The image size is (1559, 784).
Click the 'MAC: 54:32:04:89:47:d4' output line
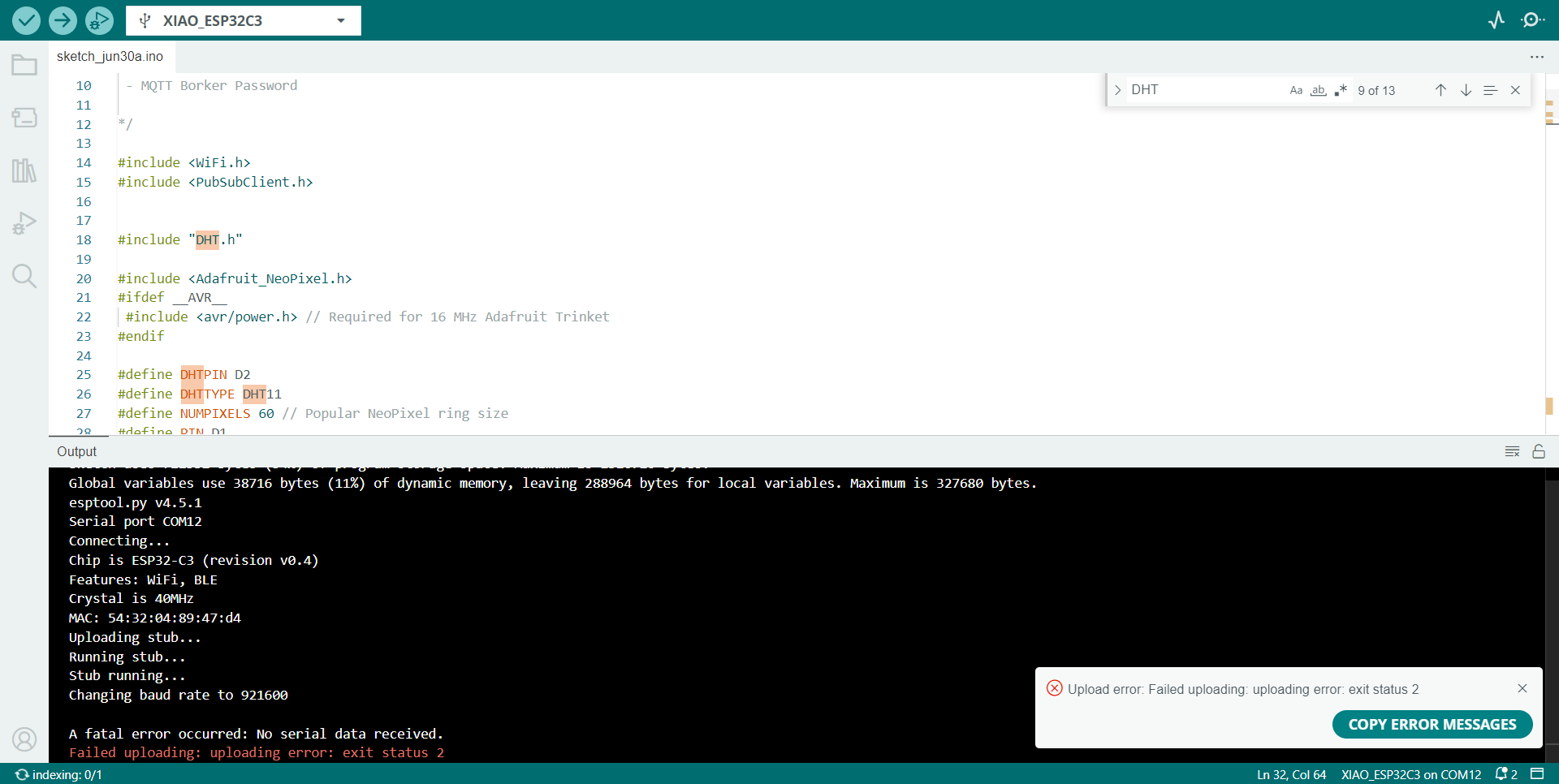[154, 618]
